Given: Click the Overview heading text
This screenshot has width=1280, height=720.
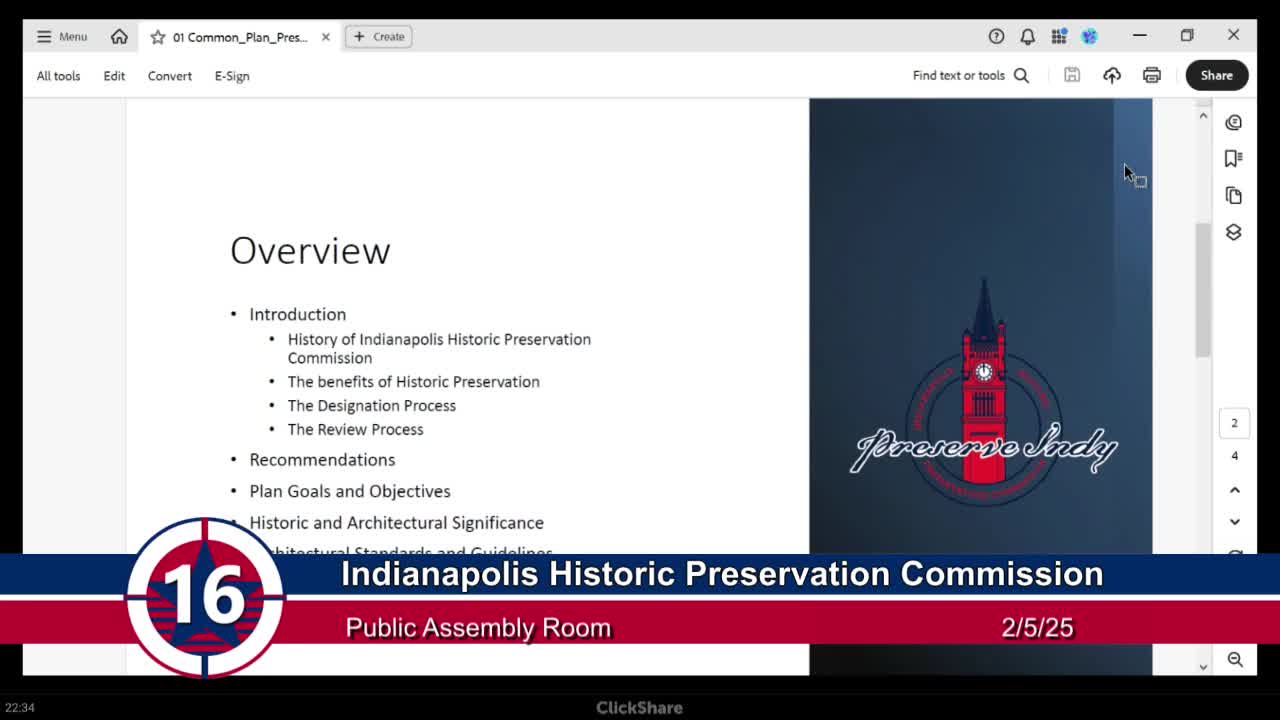Looking at the screenshot, I should click(310, 251).
